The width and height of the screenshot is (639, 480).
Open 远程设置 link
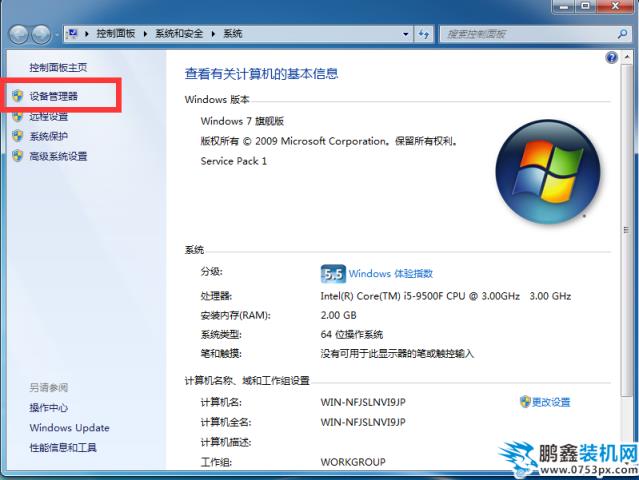48,117
